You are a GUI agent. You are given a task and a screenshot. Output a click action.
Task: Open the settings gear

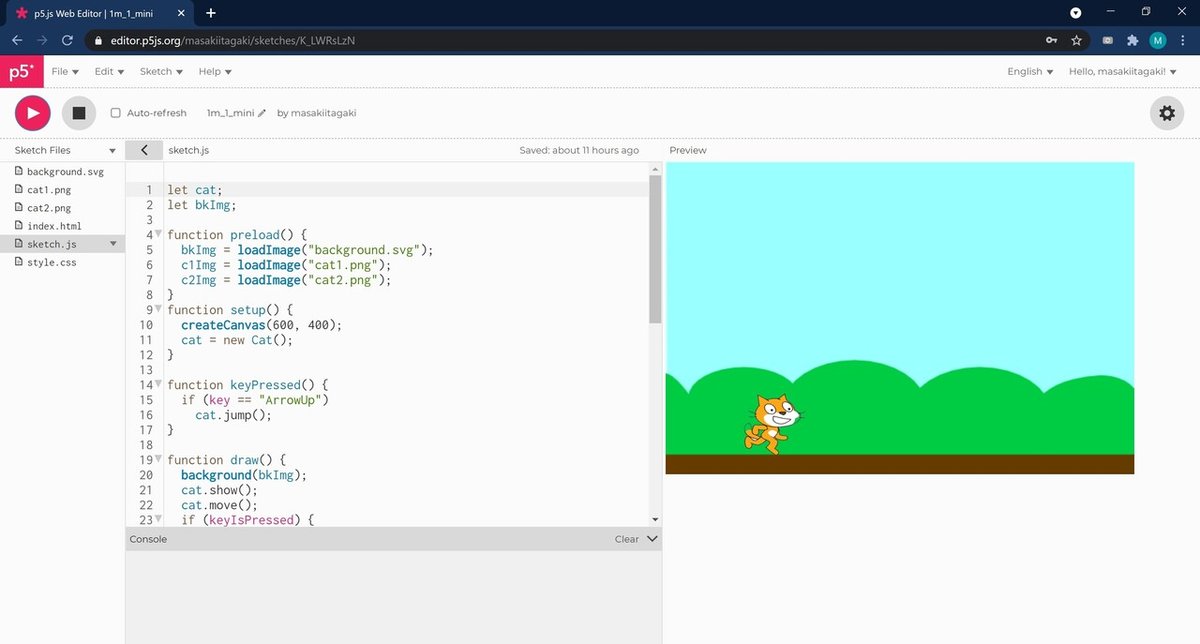click(x=1166, y=113)
